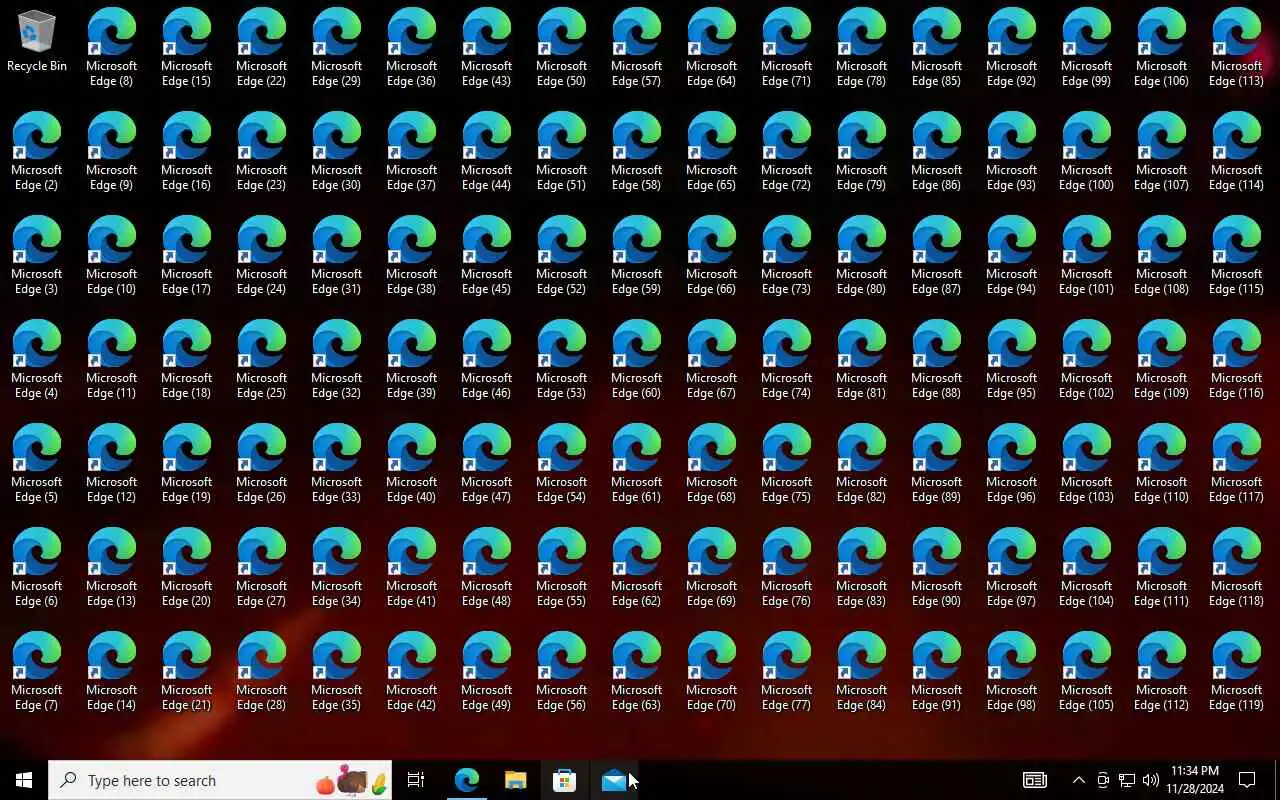Screen dimensions: 1280x800
Task: Select the Microsoft Edge (109) shortcut
Action: 1162,360
